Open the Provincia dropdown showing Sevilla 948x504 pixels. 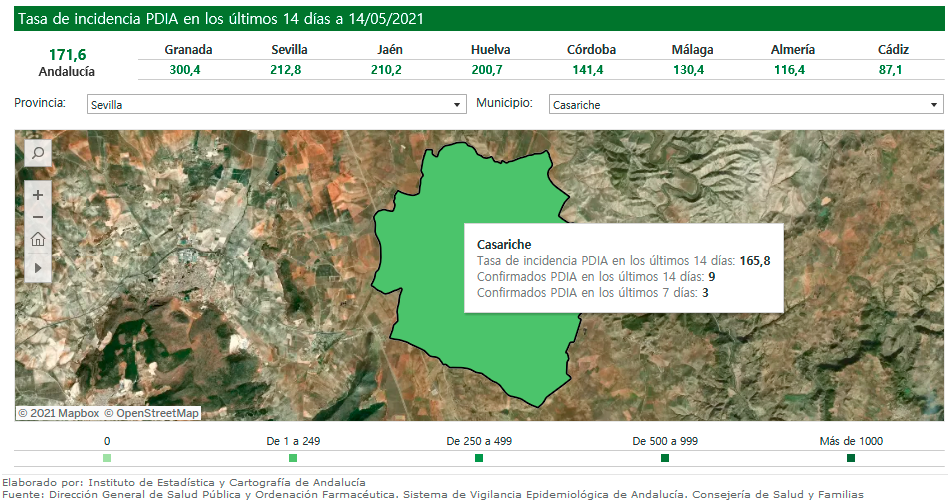coord(276,104)
